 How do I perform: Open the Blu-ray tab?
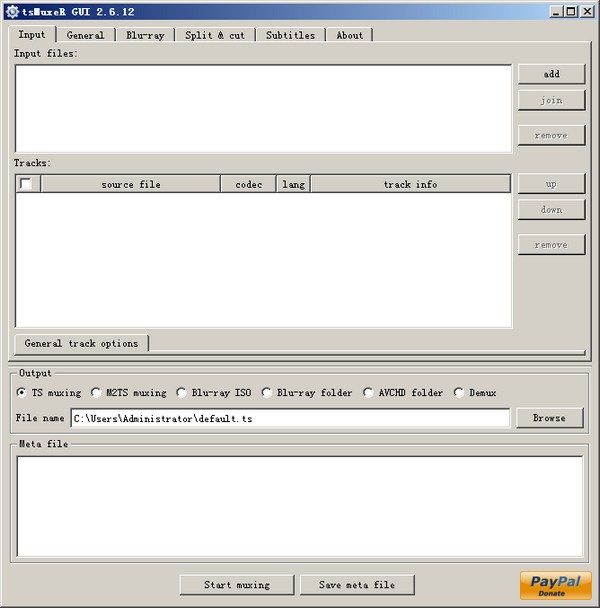point(145,35)
